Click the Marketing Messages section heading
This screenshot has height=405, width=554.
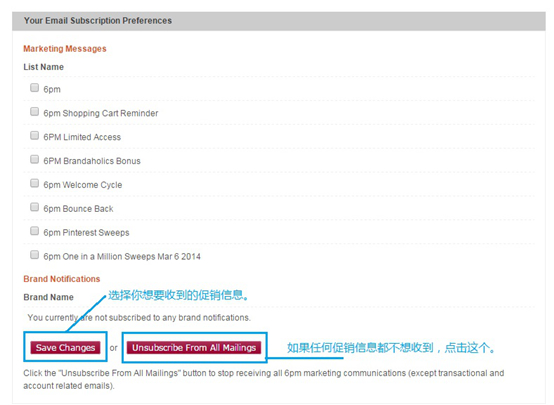[65, 49]
